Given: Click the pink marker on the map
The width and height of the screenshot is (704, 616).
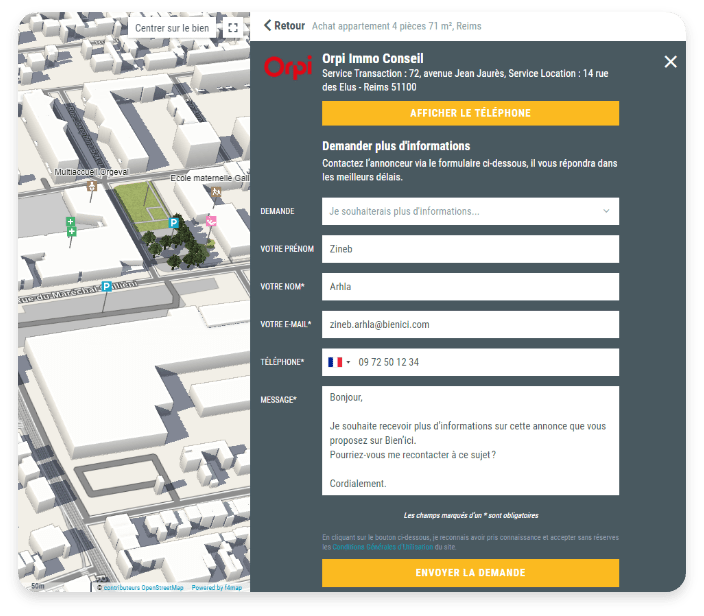Looking at the screenshot, I should (x=211, y=220).
